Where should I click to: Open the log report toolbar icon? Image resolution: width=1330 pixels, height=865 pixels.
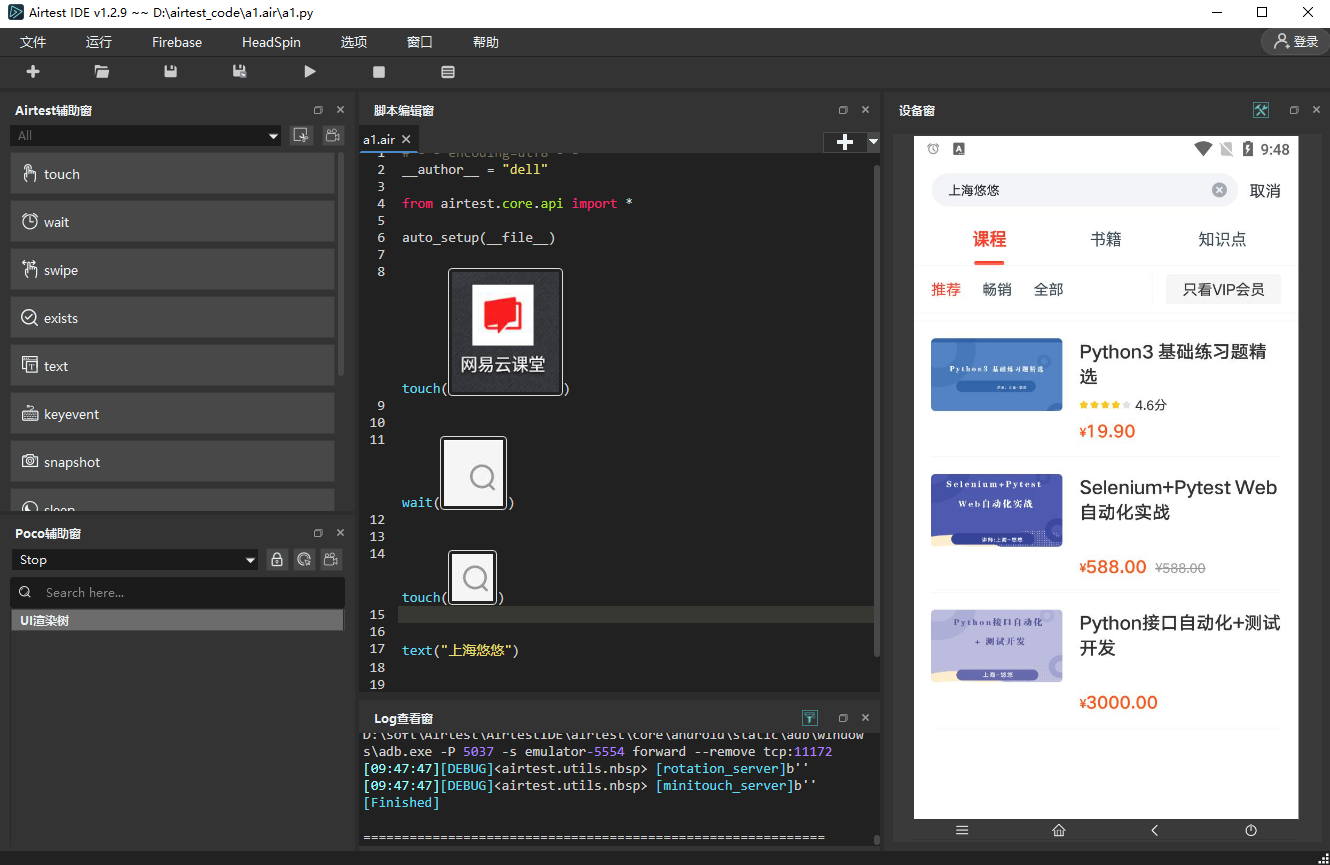448,72
